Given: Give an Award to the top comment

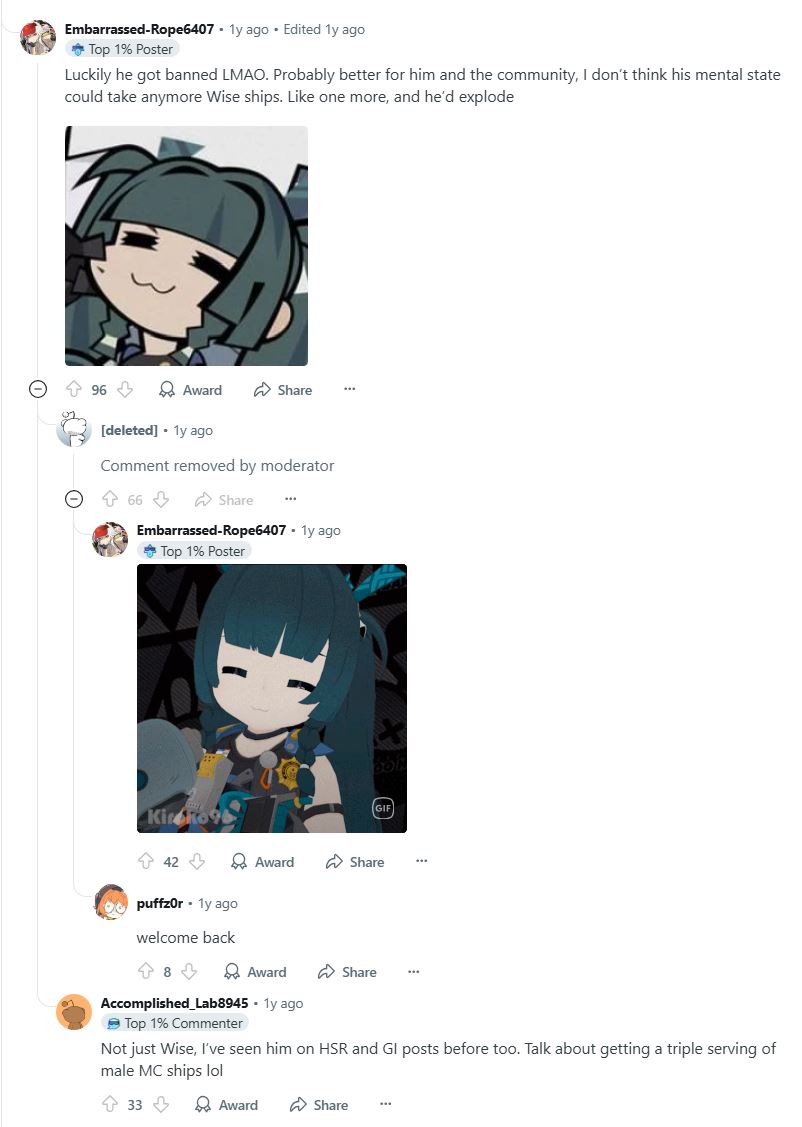Looking at the screenshot, I should [x=190, y=390].
